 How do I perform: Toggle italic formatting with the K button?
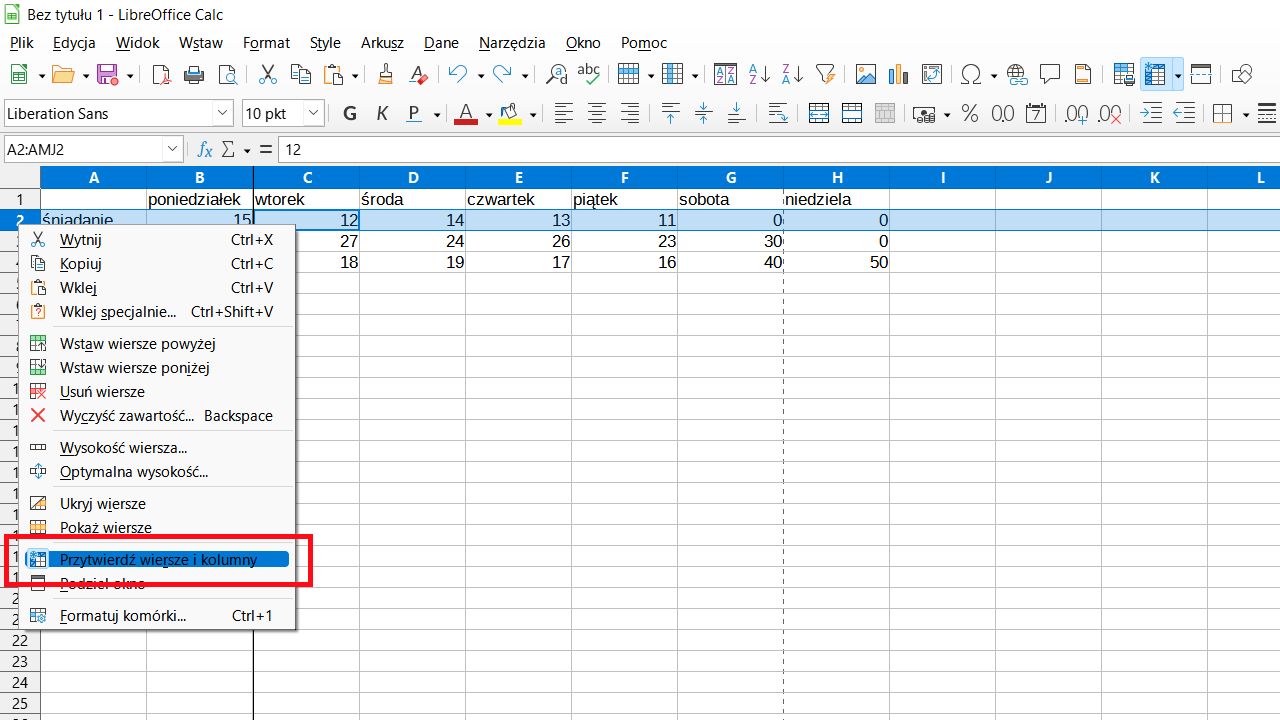[x=381, y=113]
